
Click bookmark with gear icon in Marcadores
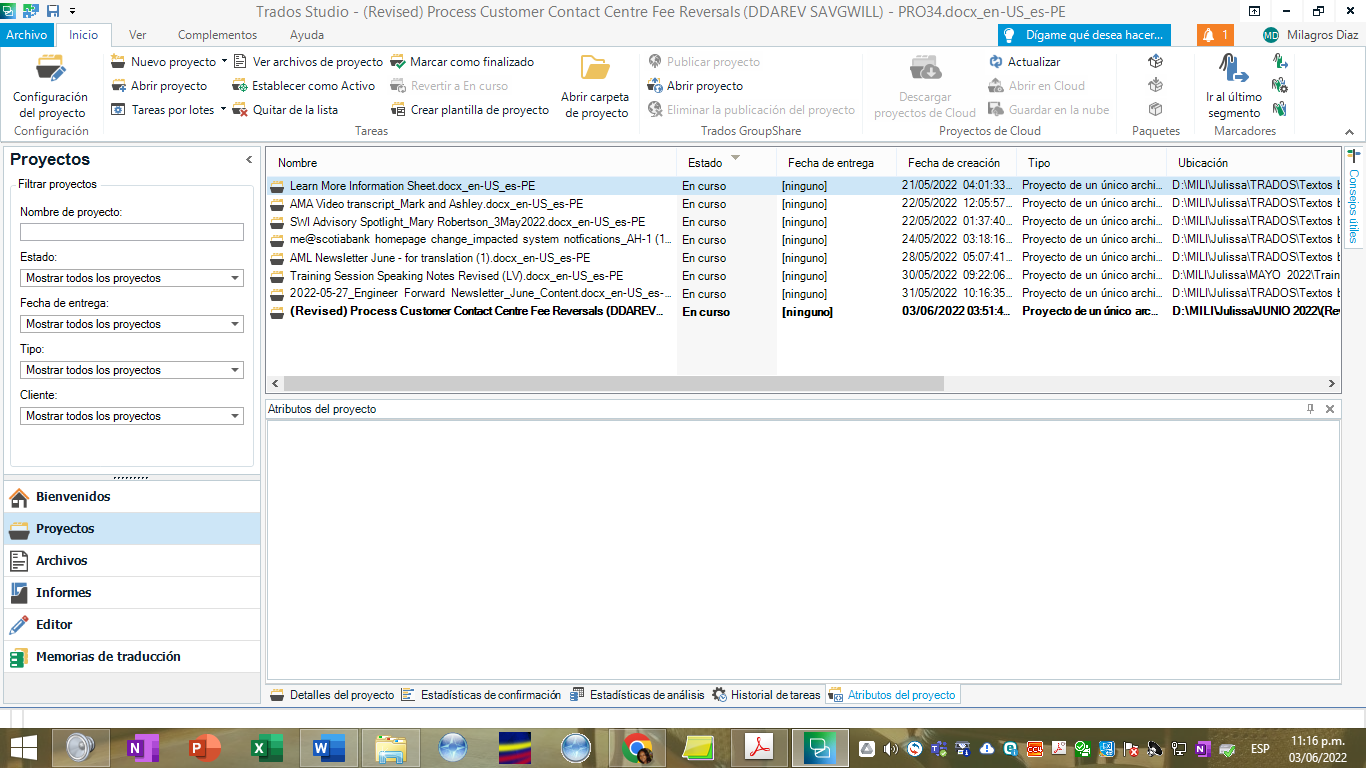coord(1279,85)
